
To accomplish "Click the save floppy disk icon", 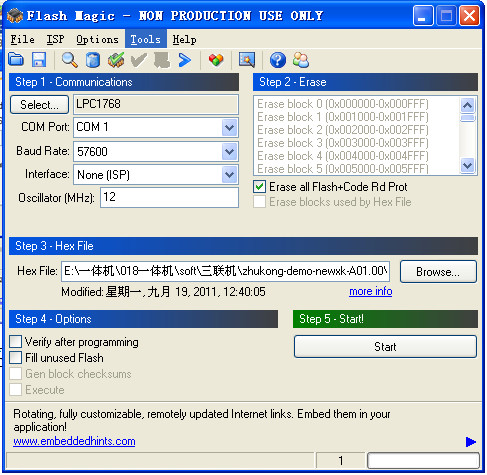I will coord(39,60).
